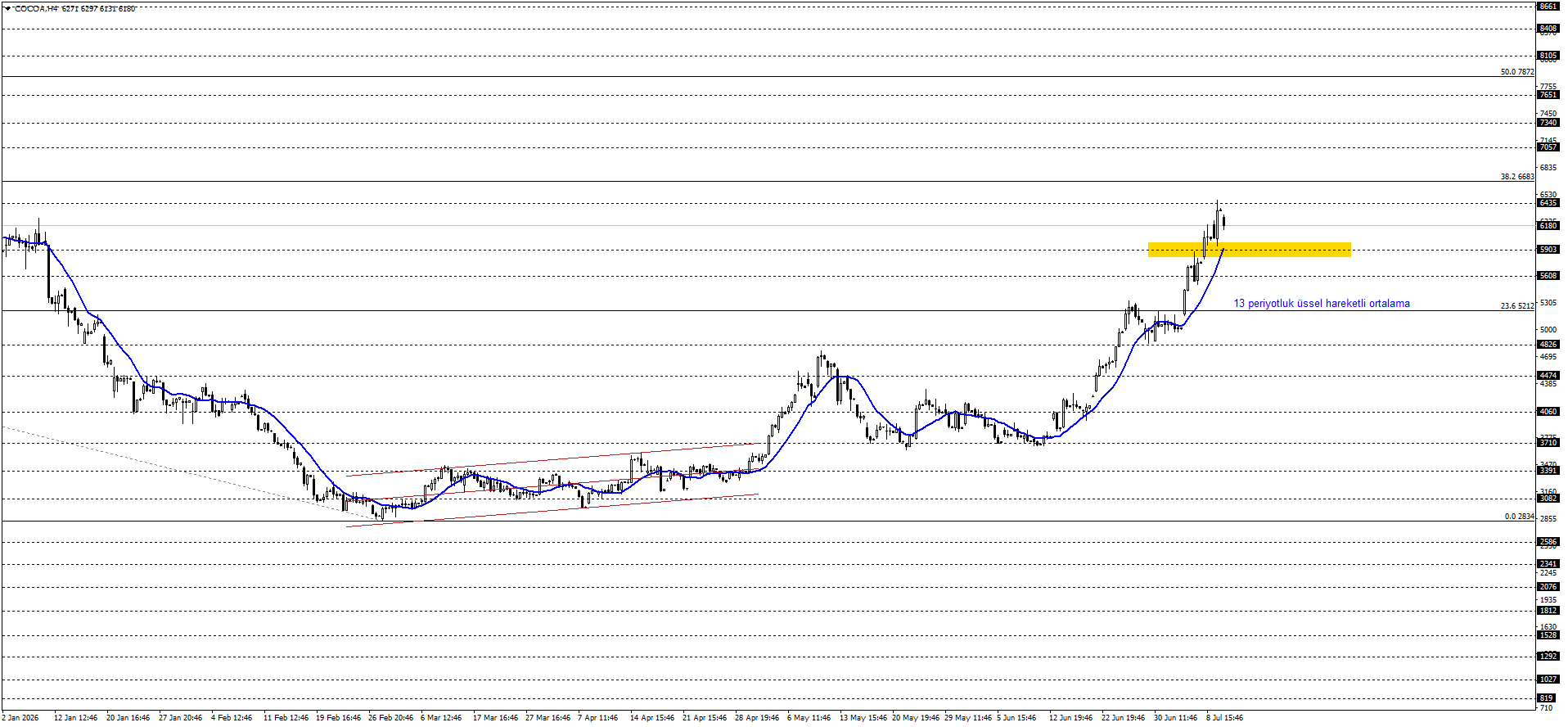This screenshot has width=1568, height=727.
Task: Click the 7651 price level tag
Action: (x=1548, y=95)
